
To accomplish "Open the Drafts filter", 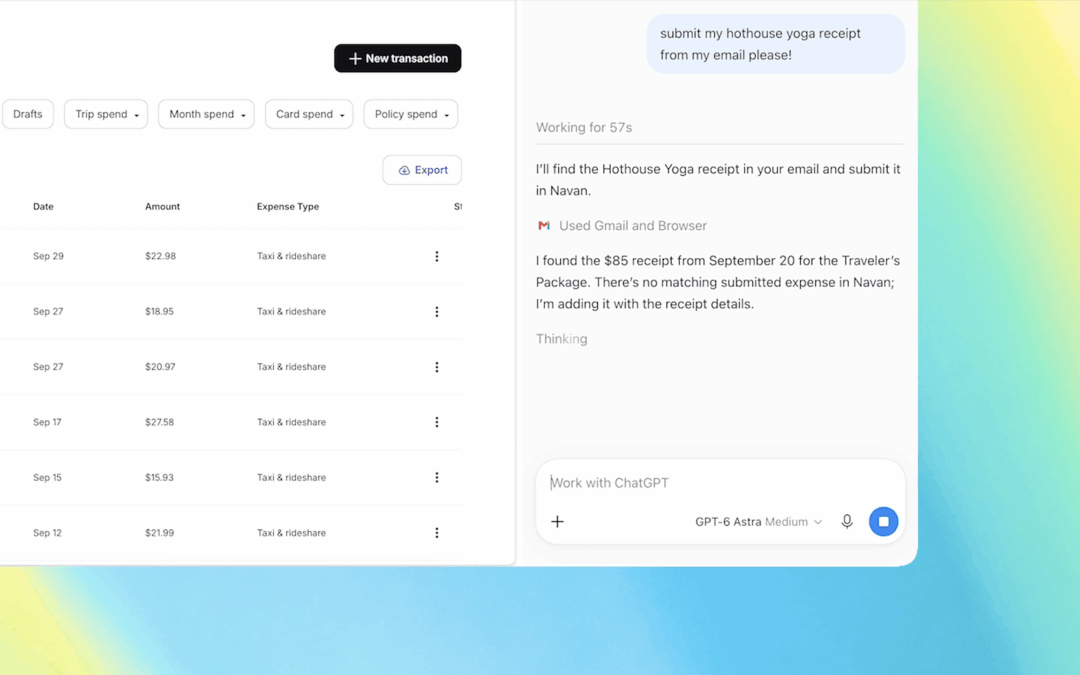I will tap(28, 114).
